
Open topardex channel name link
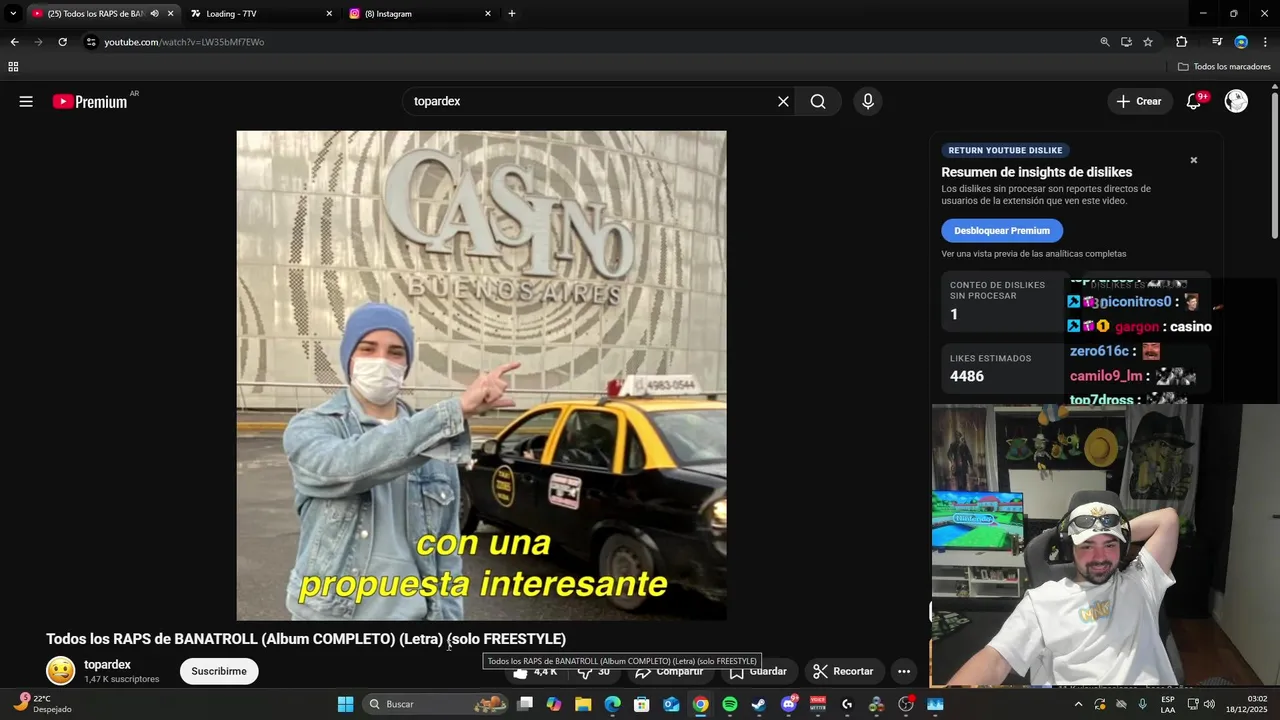click(x=107, y=665)
